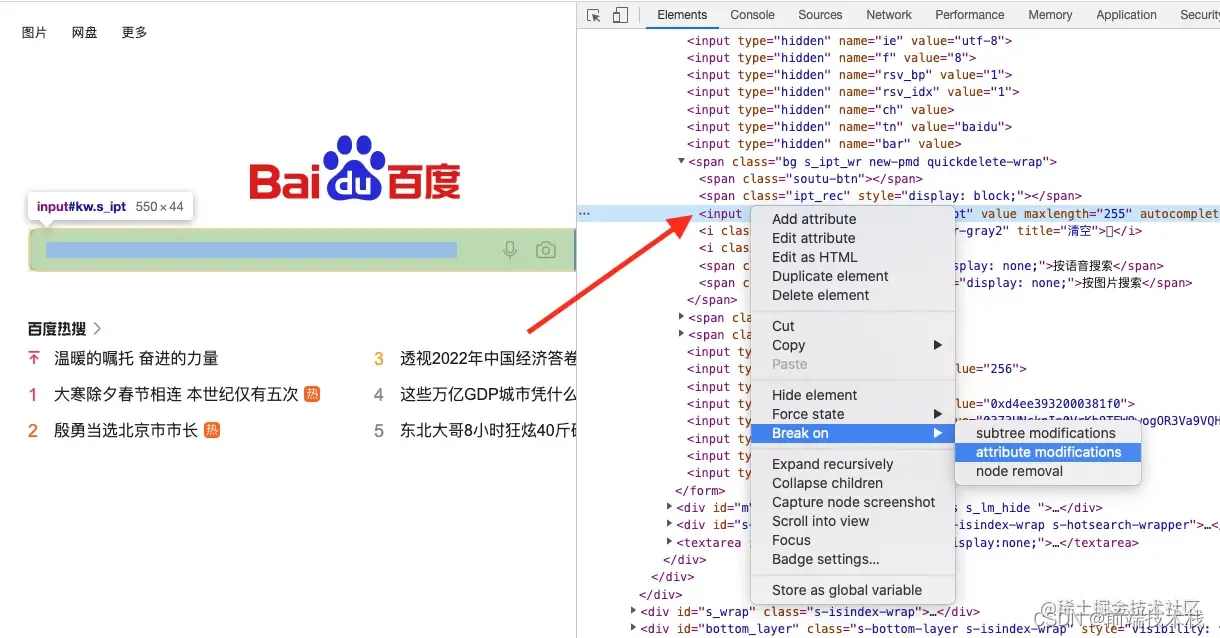Choose Store as global variable
Image resolution: width=1220 pixels, height=638 pixels.
(853, 590)
